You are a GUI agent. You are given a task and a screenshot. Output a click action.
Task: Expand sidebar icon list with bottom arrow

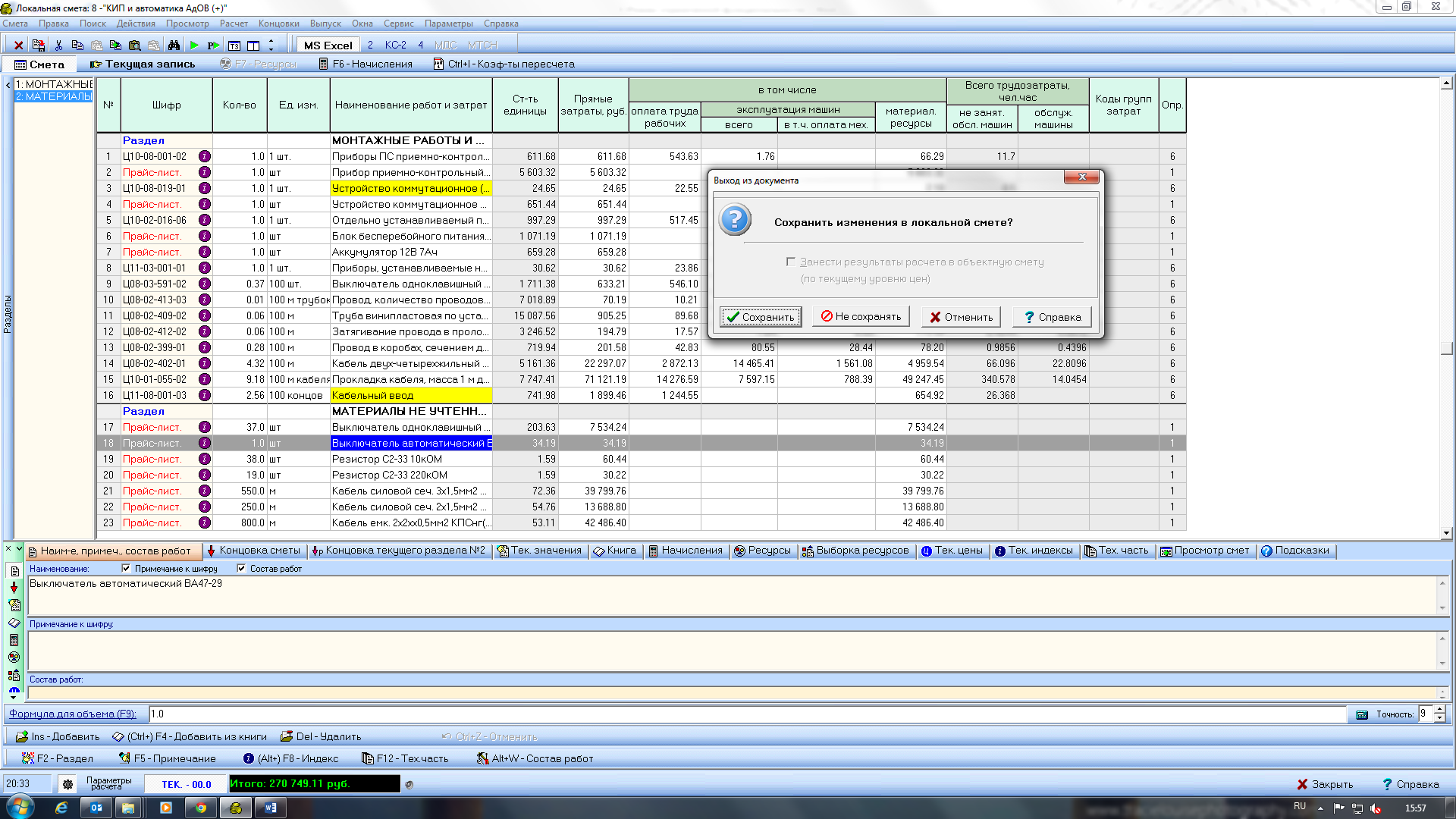point(14,697)
